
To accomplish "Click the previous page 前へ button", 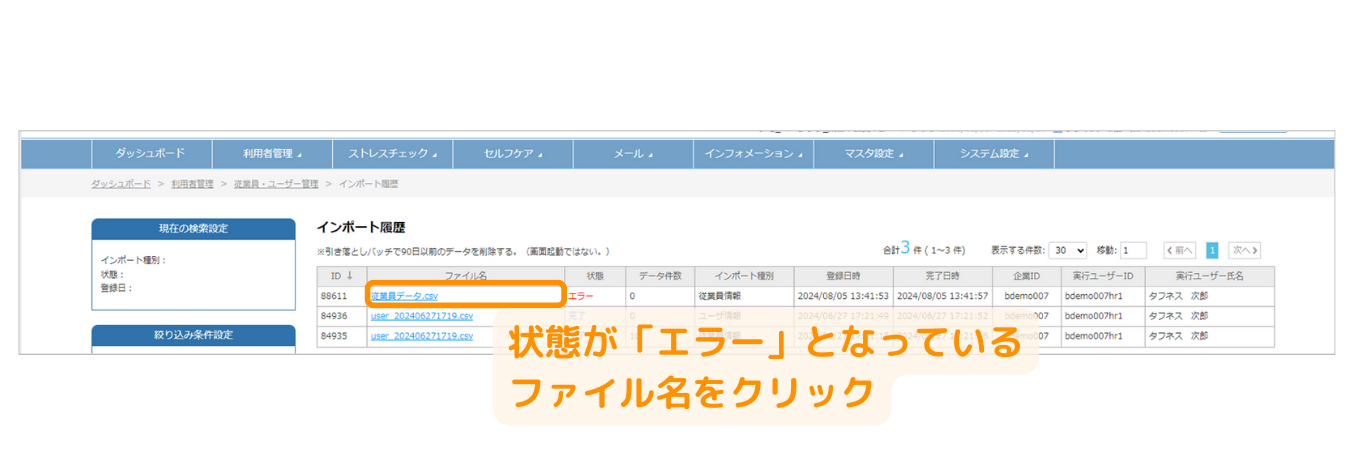I will (x=1179, y=250).
